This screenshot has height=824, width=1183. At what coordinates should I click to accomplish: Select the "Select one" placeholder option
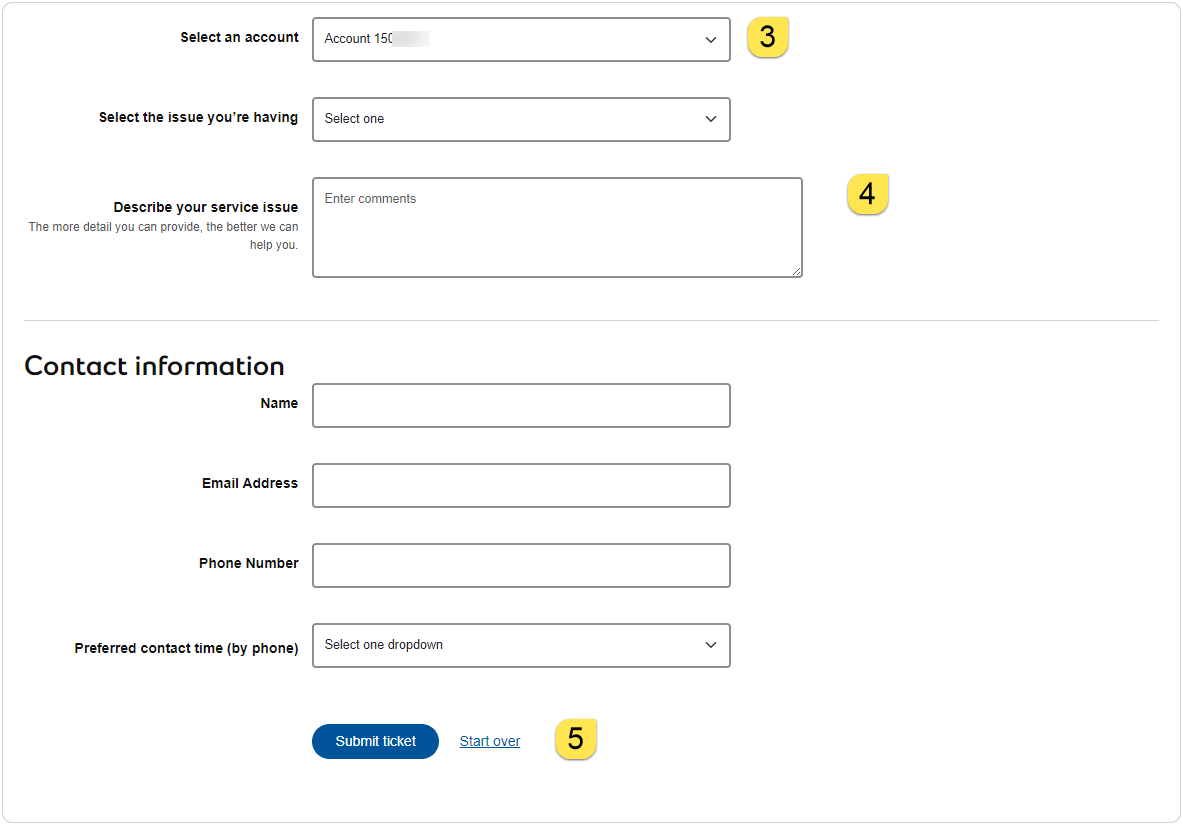coord(355,119)
